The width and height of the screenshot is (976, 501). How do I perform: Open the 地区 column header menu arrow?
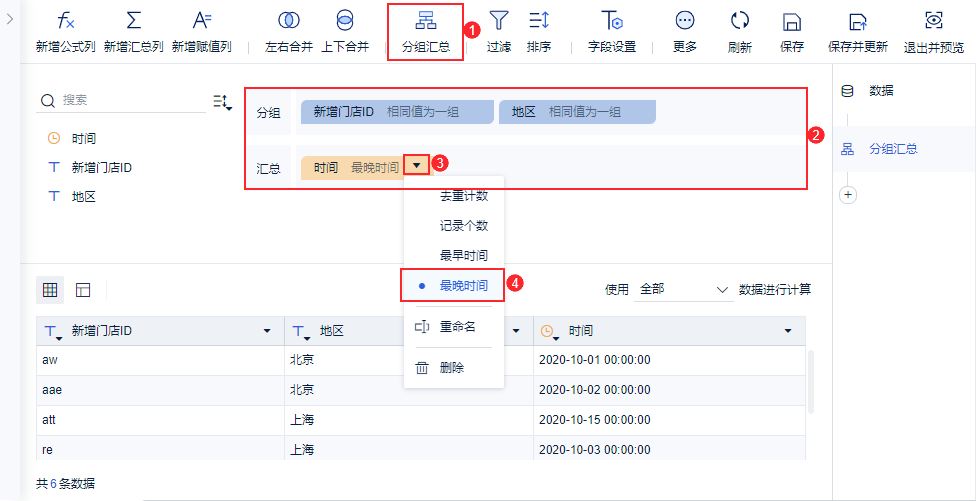[x=515, y=331]
